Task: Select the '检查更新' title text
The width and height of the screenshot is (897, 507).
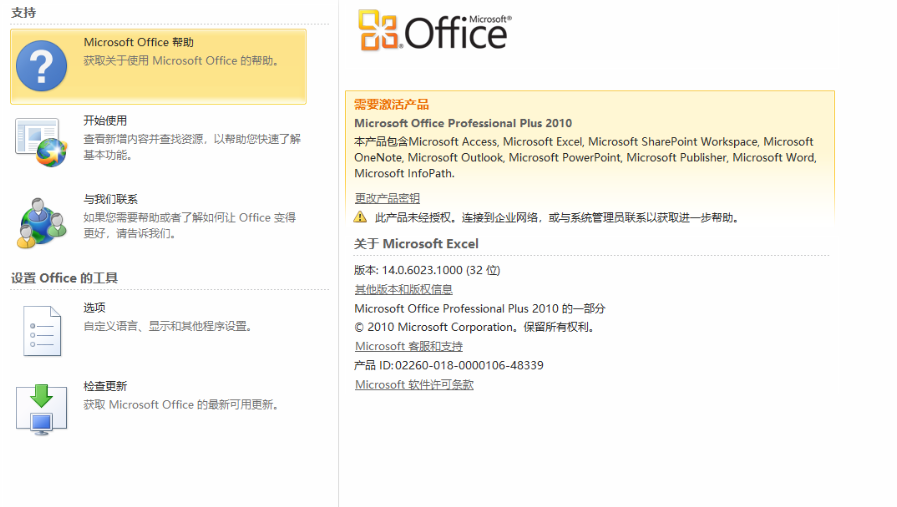Action: pyautogui.click(x=105, y=386)
